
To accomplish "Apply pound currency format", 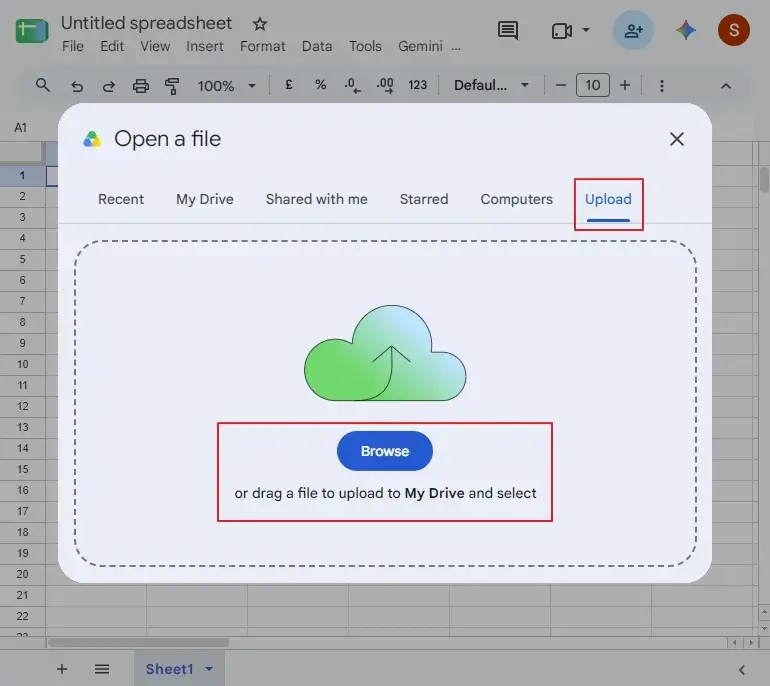I will point(289,85).
